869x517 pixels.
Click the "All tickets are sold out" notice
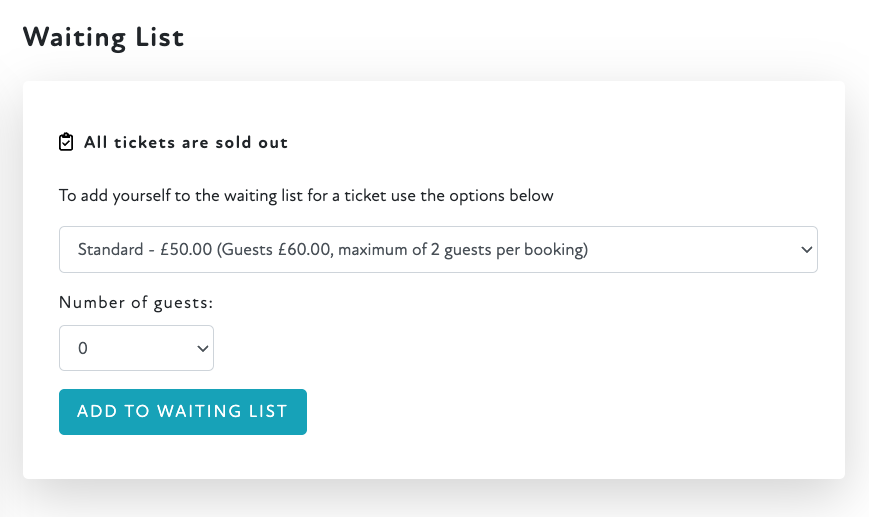point(185,142)
